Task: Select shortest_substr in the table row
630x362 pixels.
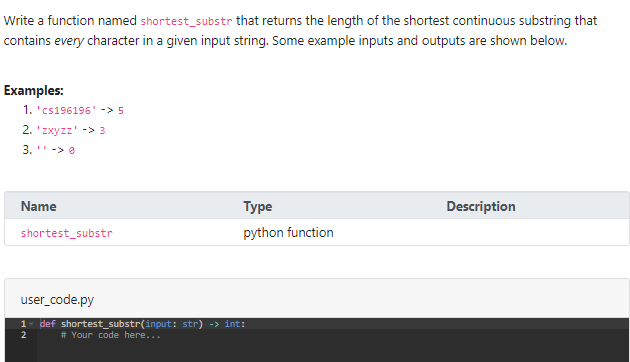Action: click(x=67, y=233)
